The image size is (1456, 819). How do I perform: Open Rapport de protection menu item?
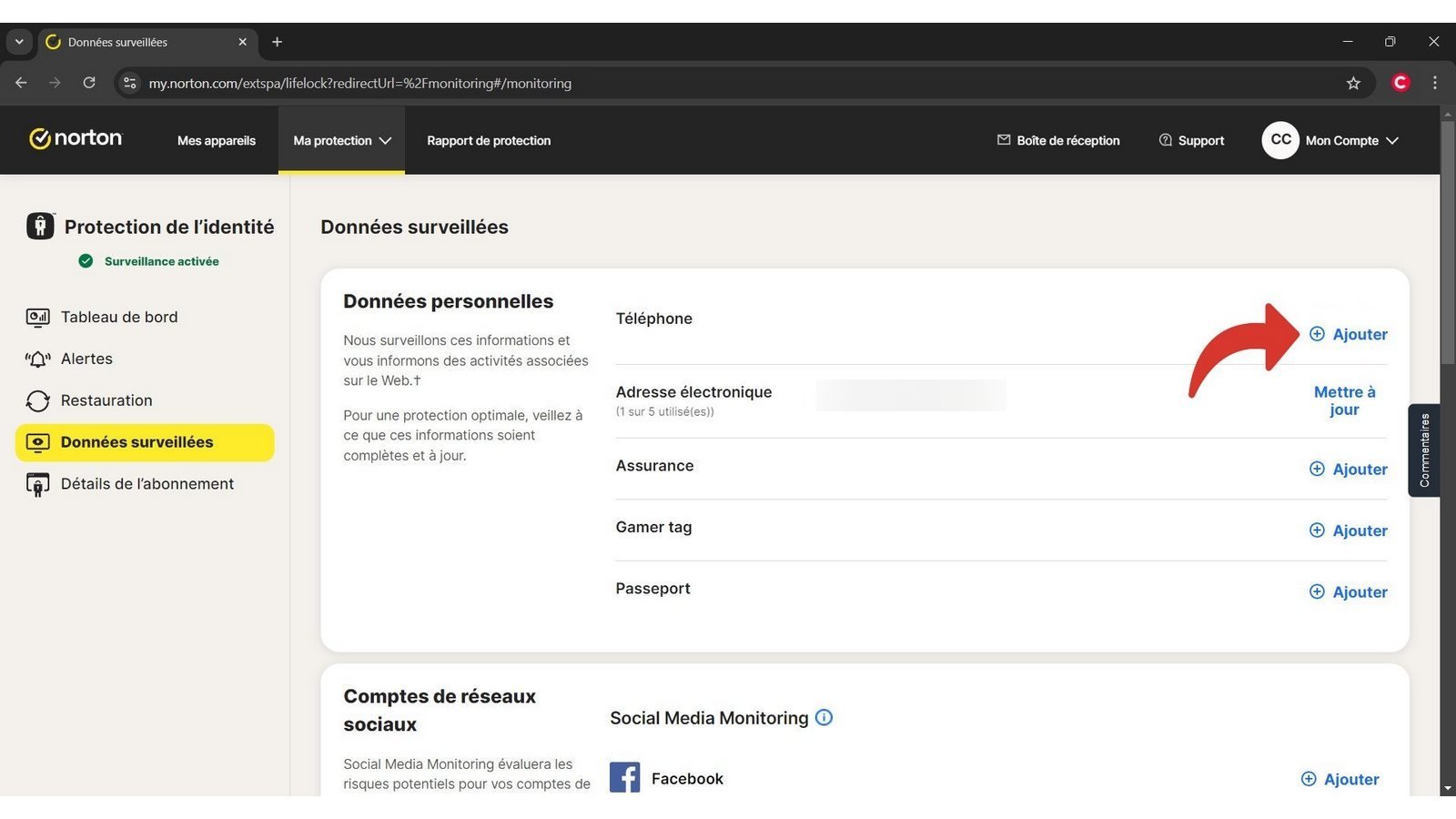pyautogui.click(x=489, y=140)
